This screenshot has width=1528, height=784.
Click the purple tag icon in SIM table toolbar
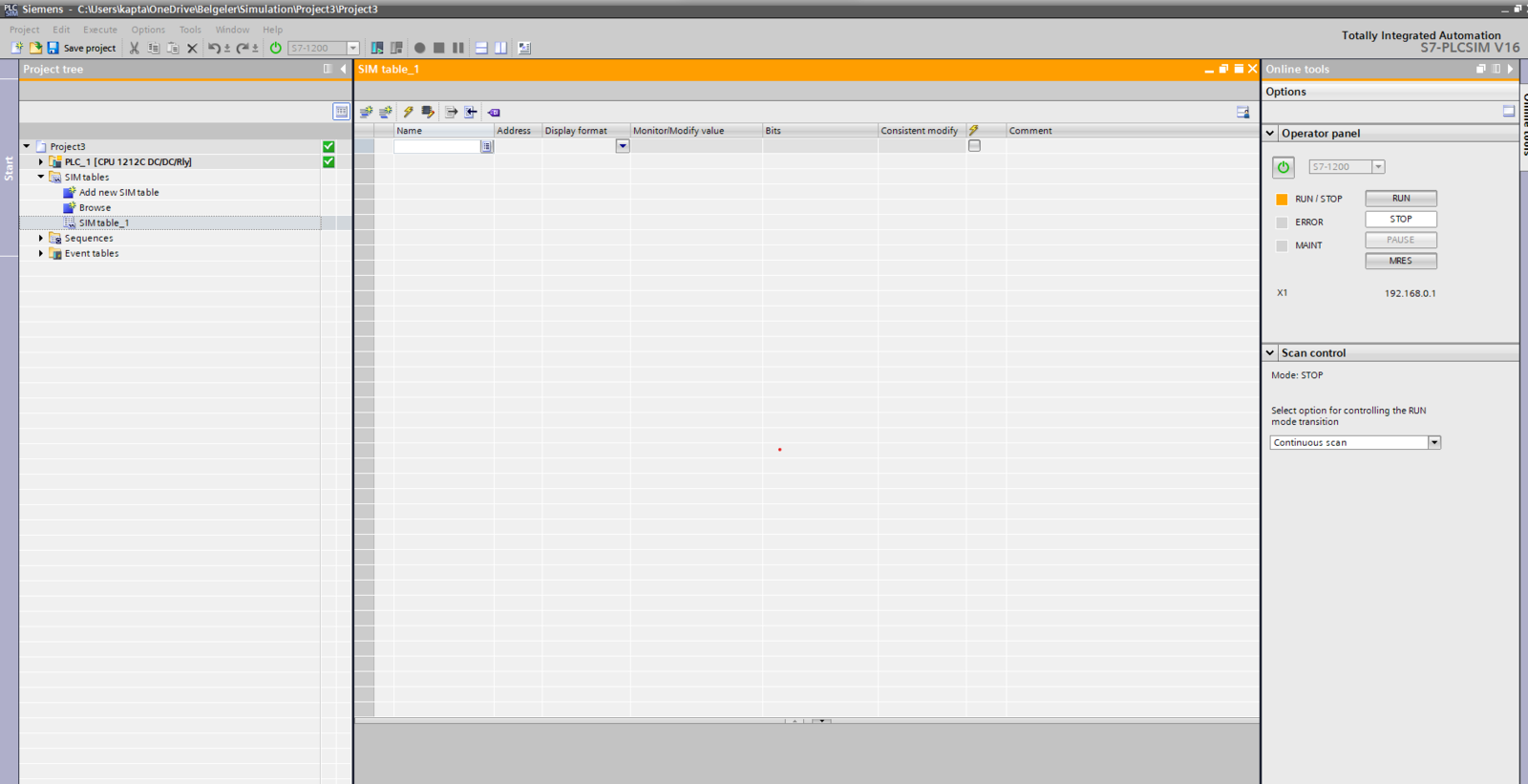coord(494,112)
